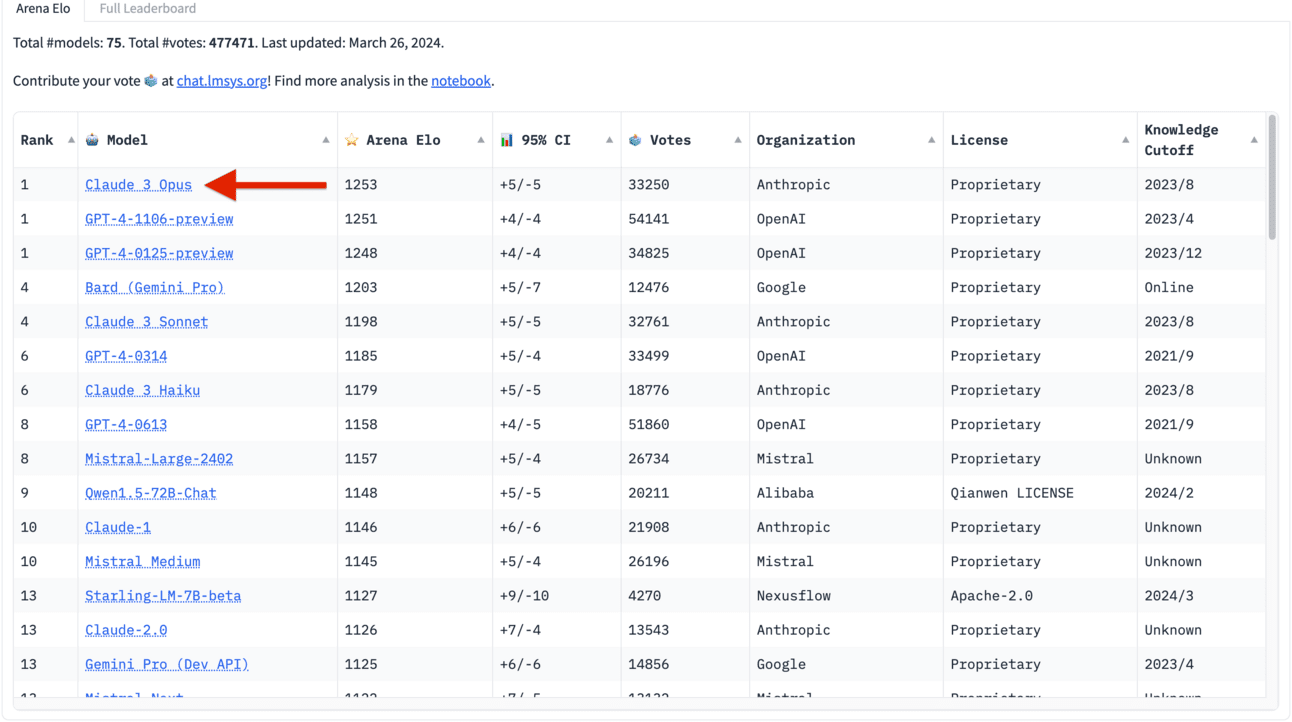The image size is (1292, 722).
Task: Select the Arena Elo value 1203
Action: 361,287
